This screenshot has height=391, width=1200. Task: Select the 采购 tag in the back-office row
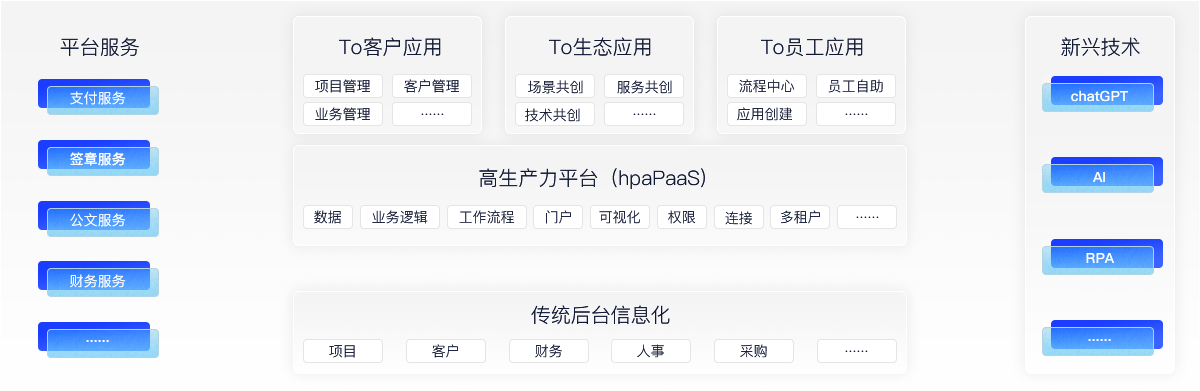click(754, 351)
